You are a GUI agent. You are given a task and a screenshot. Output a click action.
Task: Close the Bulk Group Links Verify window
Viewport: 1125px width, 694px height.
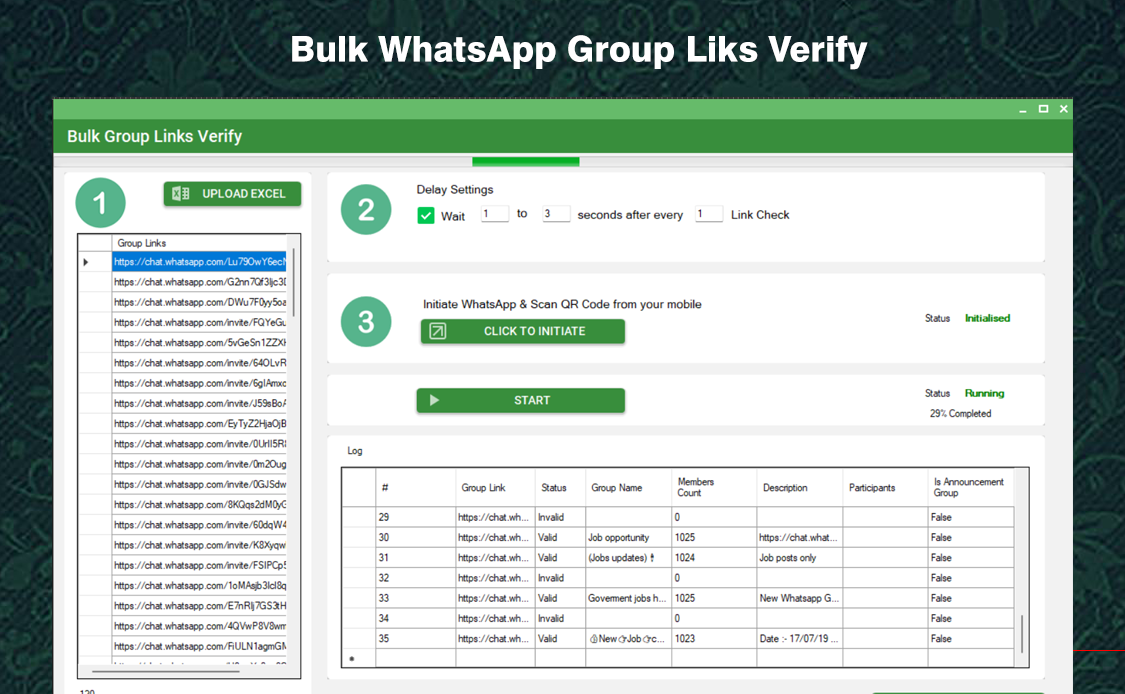coord(1063,109)
